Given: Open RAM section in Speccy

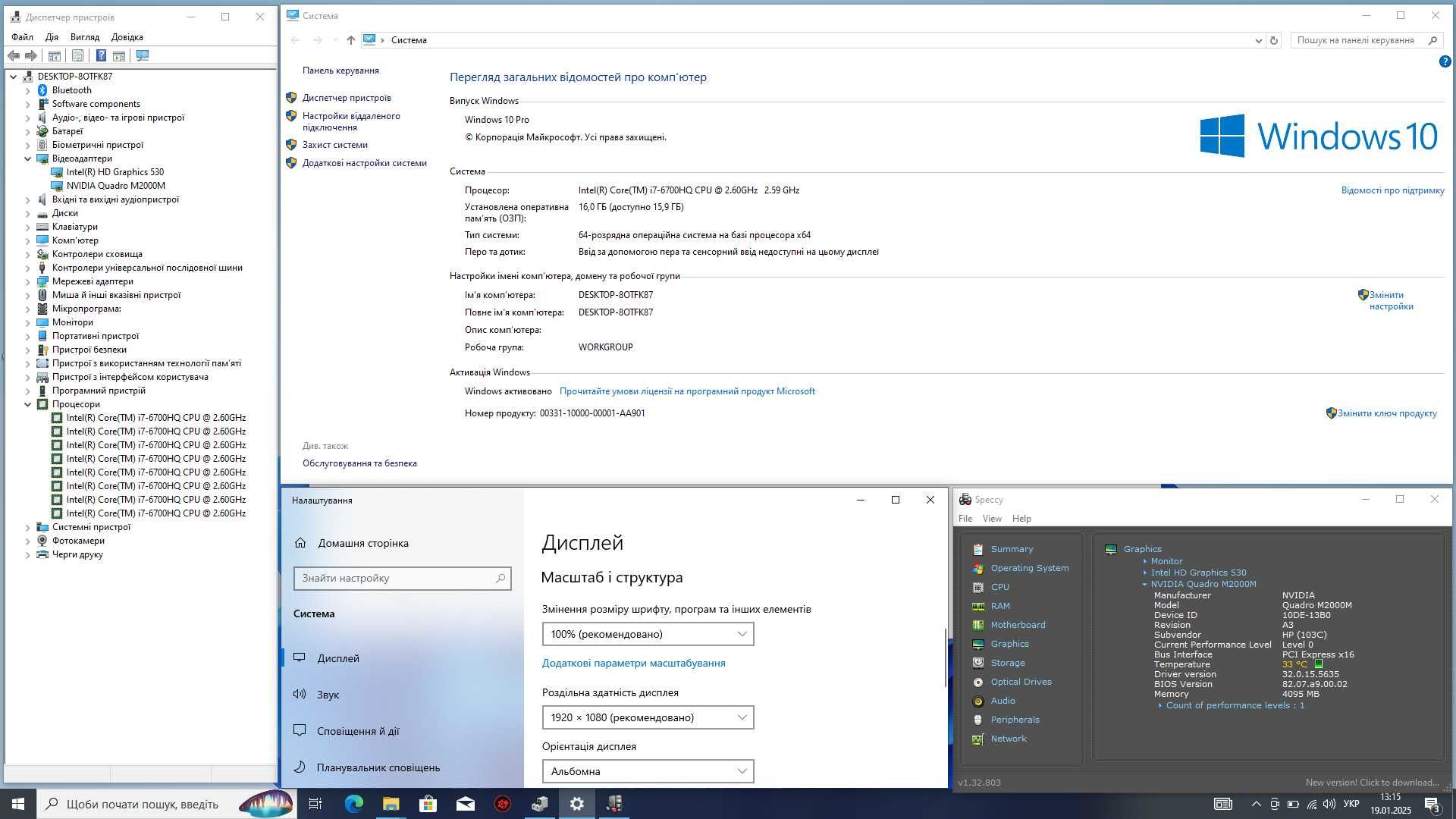Looking at the screenshot, I should click(999, 606).
